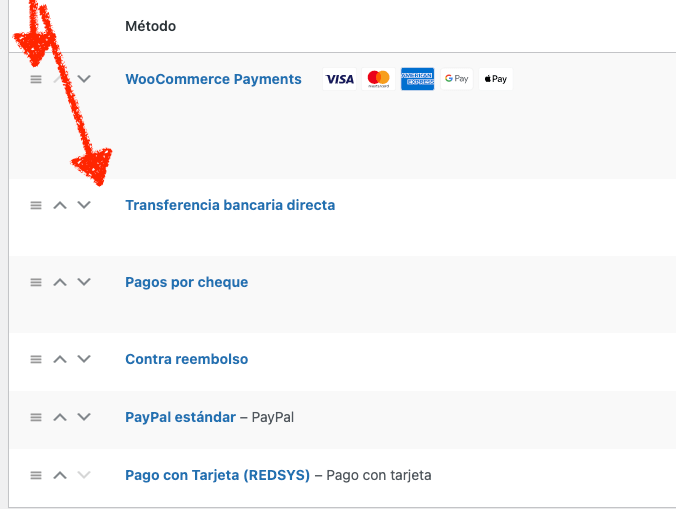676x509 pixels.
Task: Move Pagos por cheque up
Action: pyautogui.click(x=60, y=282)
